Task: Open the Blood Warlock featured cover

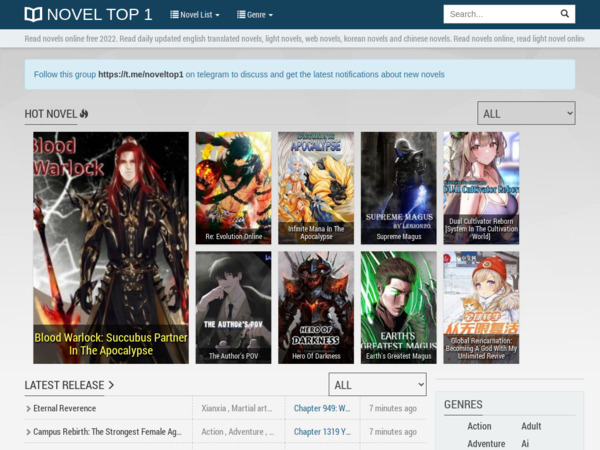Action: point(111,248)
